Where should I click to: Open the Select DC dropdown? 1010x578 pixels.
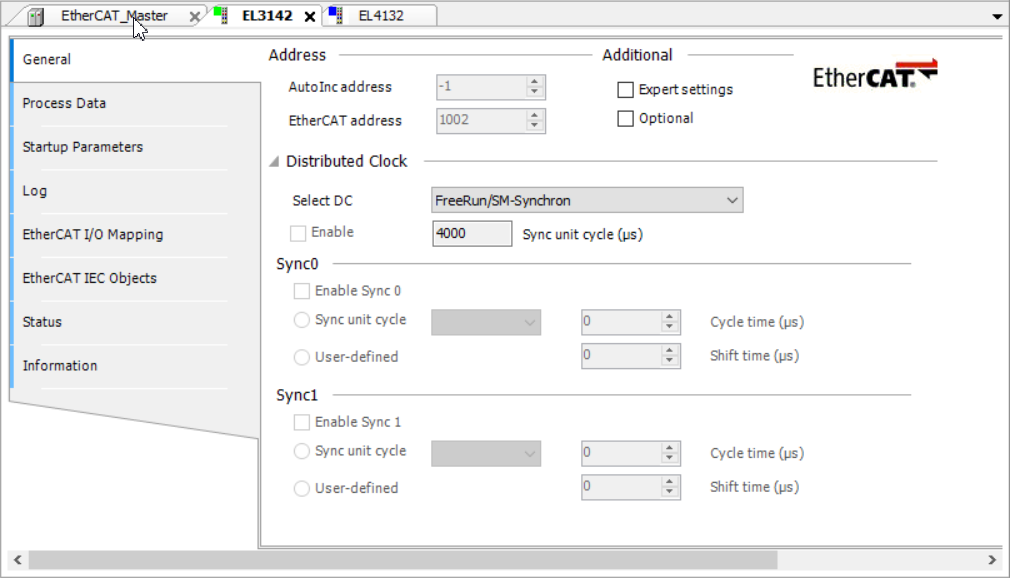coord(733,200)
